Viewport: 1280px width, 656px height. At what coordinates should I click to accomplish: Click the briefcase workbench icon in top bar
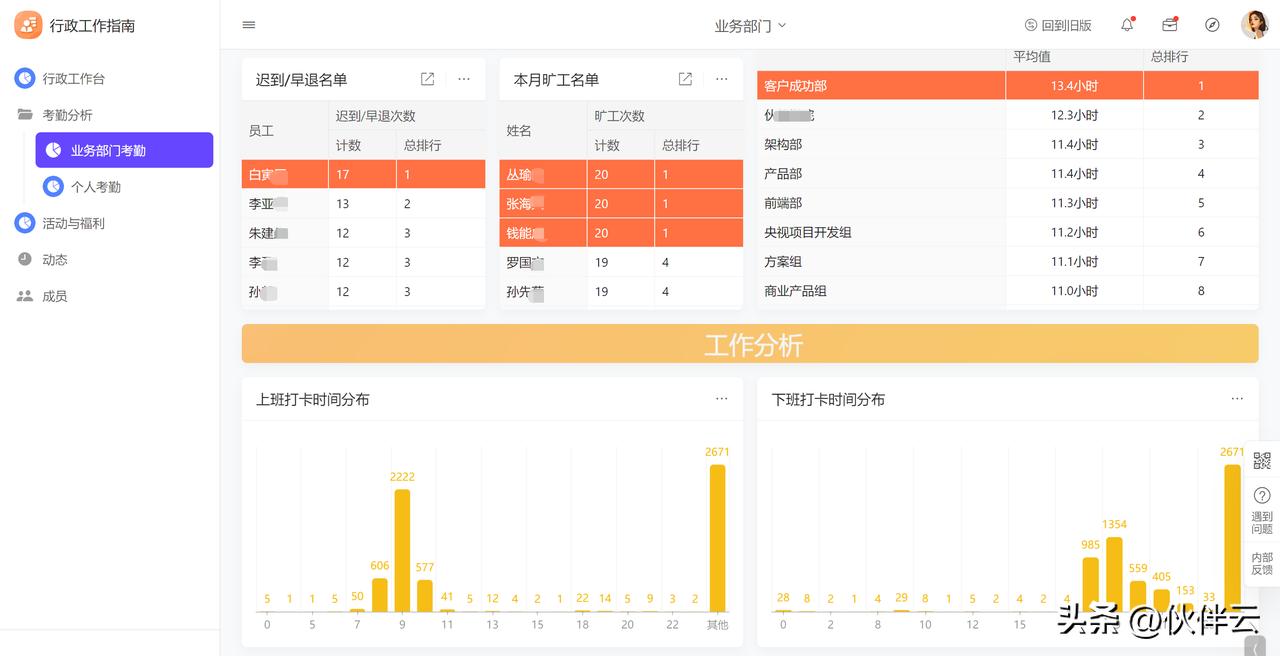(1169, 25)
